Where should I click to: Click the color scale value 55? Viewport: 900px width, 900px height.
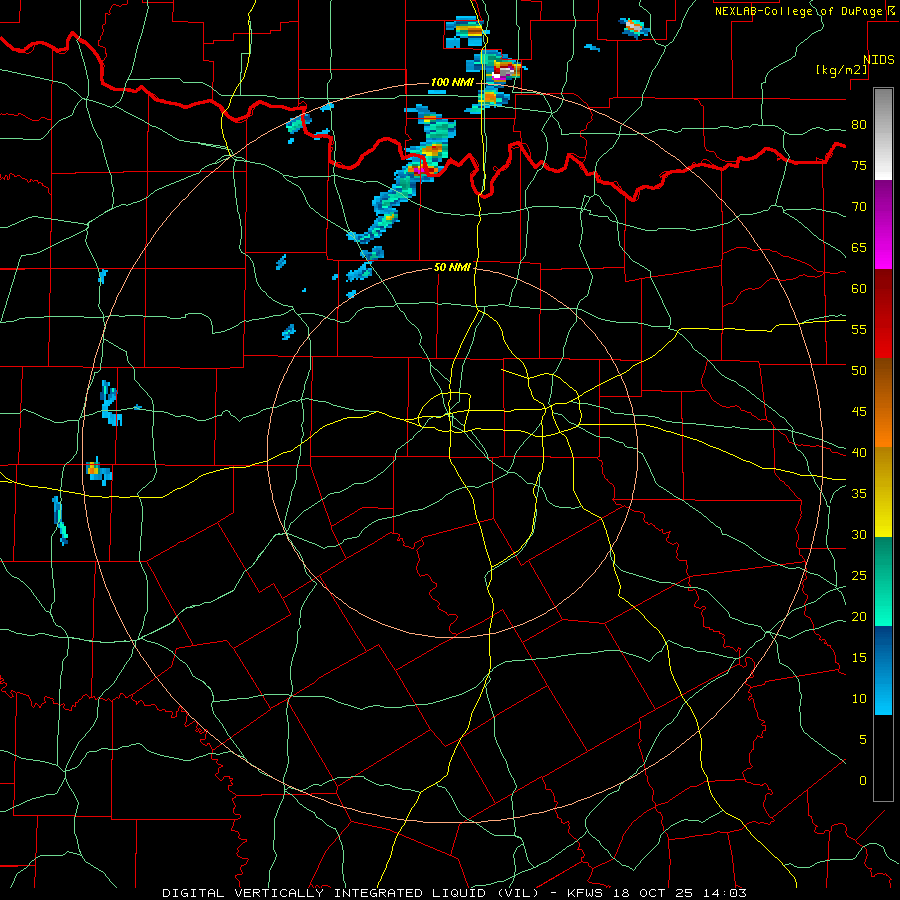859,329
